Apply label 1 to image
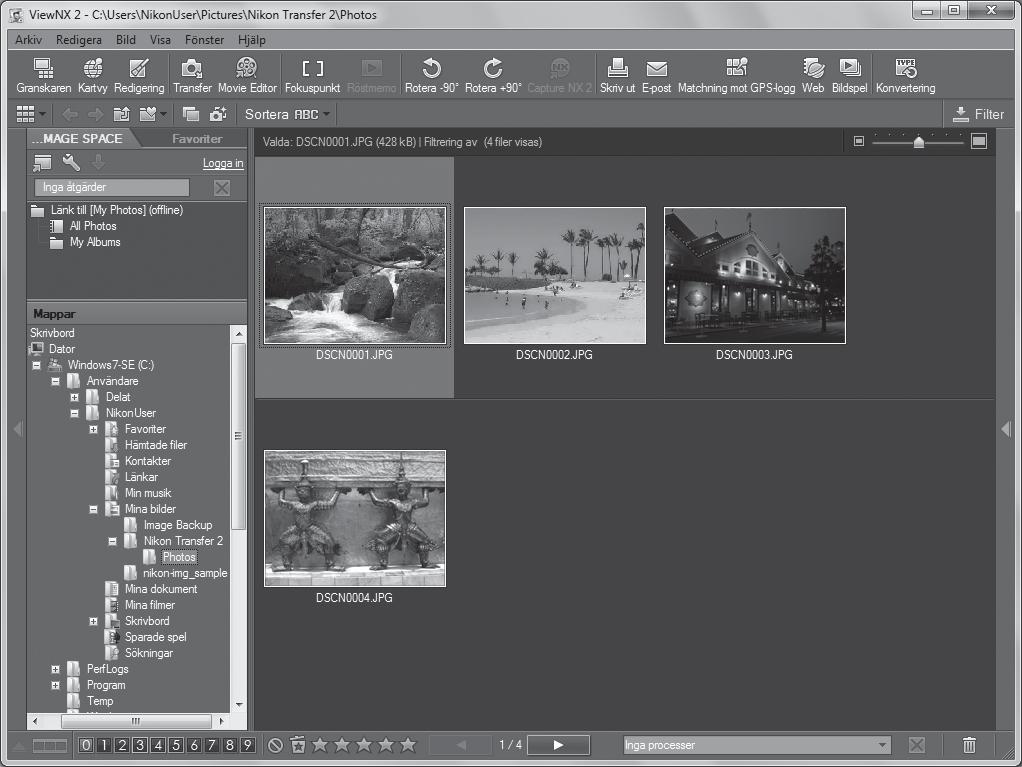This screenshot has width=1022, height=767. coord(104,745)
